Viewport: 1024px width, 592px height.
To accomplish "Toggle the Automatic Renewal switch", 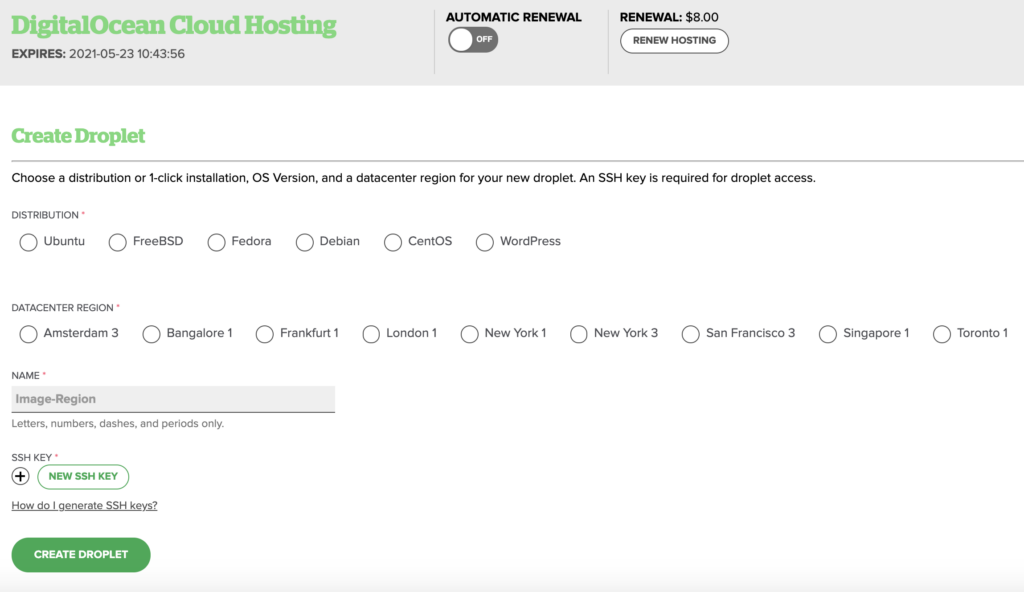I will pos(473,40).
